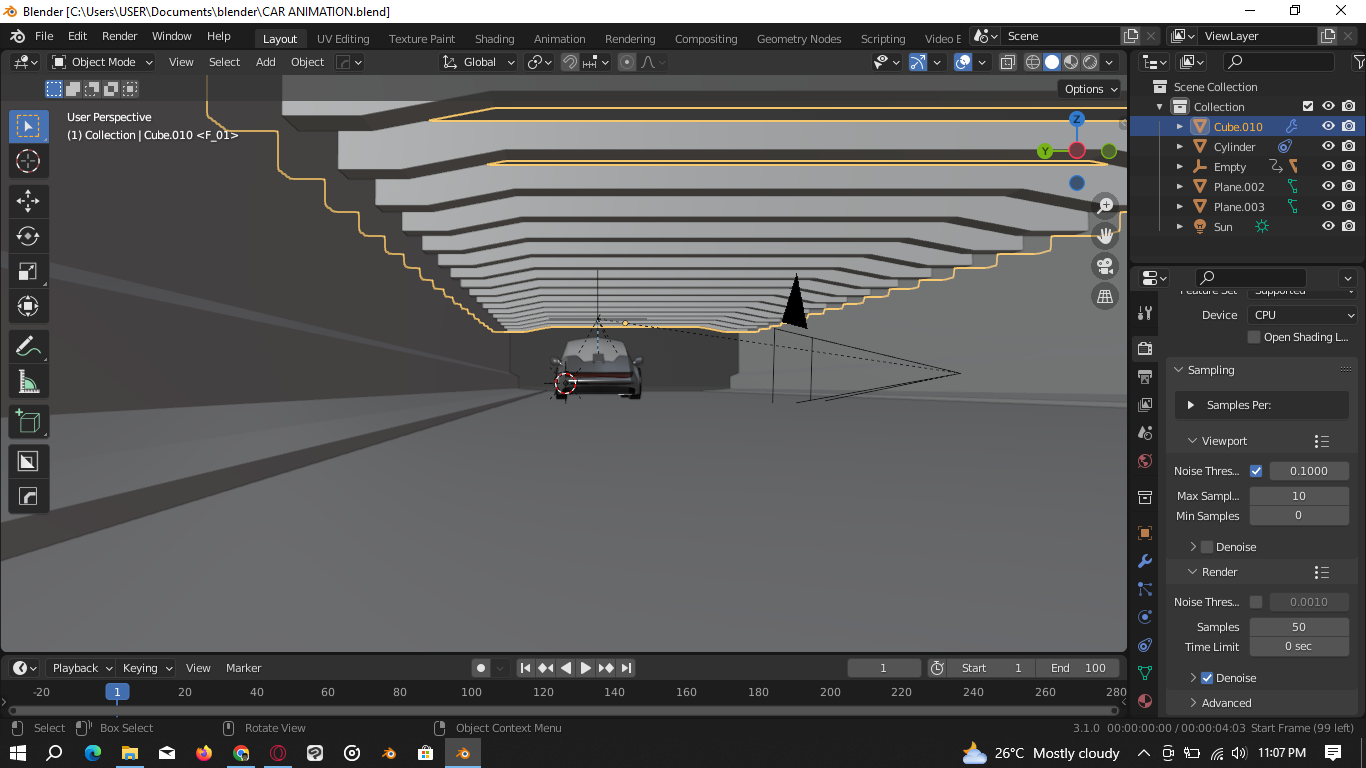Screen dimensions: 1366x768
Task: Select the Cursor tool in the toolbar
Action: coord(28,161)
